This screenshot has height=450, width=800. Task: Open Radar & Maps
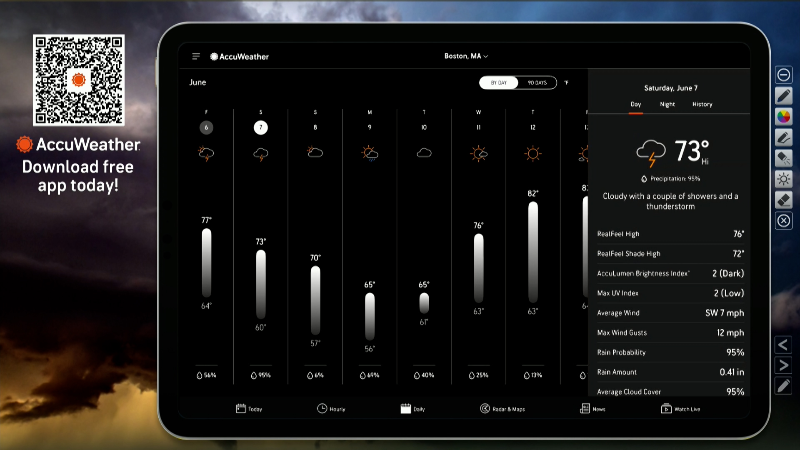(503, 409)
